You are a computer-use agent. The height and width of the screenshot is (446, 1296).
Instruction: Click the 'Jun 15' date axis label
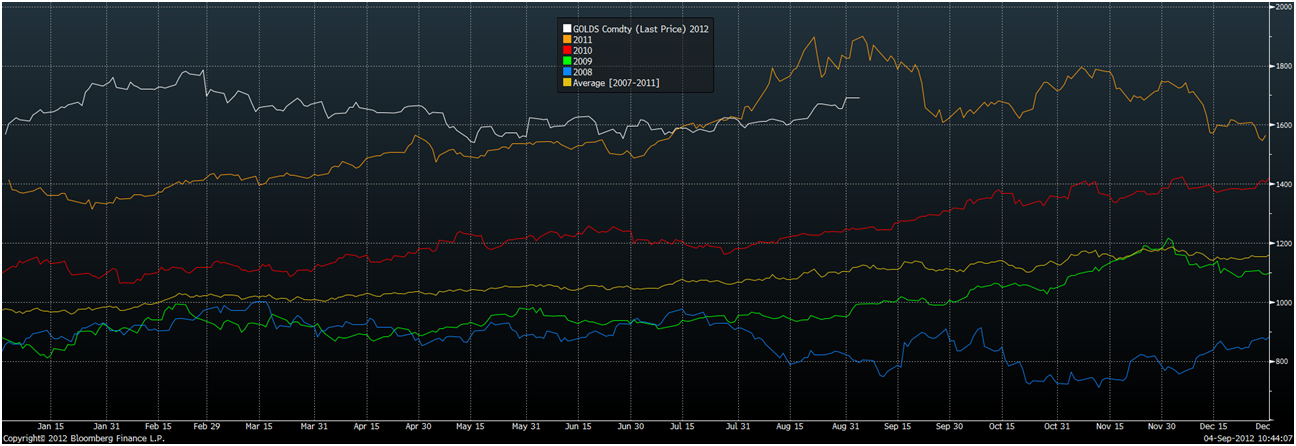click(578, 426)
